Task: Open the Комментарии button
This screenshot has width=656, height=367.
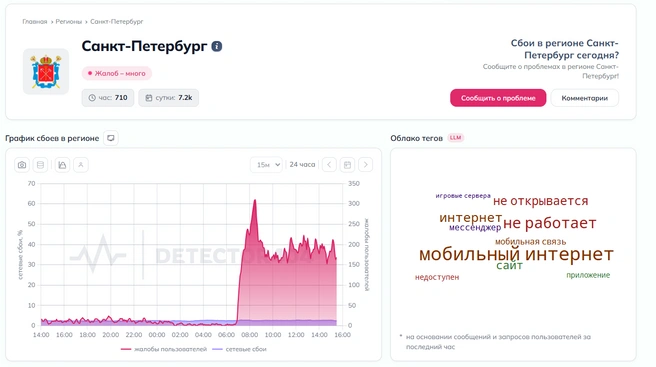Action: coord(584,98)
